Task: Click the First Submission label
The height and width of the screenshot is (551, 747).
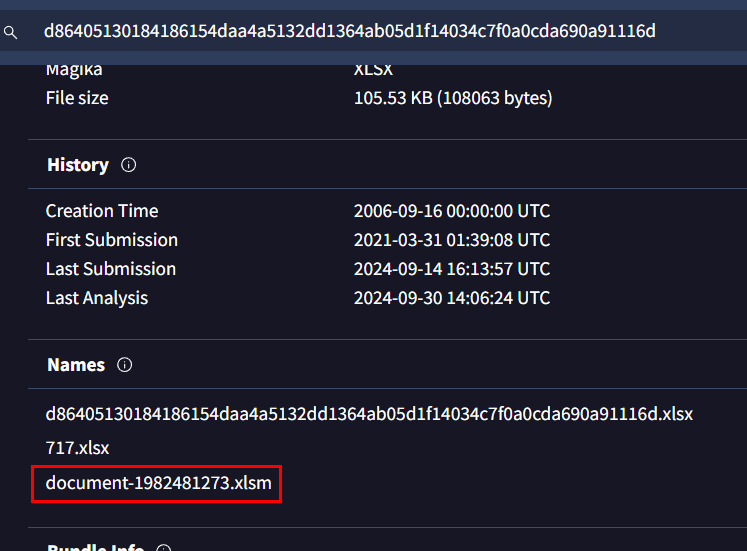Action: pos(112,240)
